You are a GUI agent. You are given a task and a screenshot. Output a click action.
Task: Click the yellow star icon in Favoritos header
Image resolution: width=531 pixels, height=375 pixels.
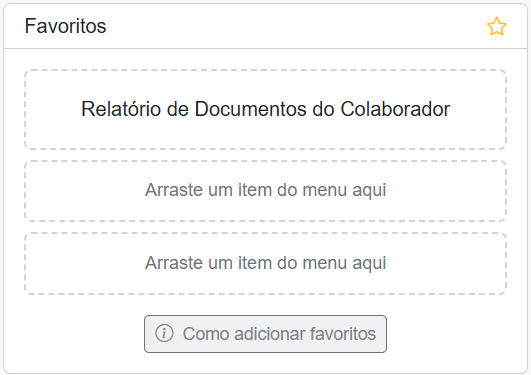coord(496,26)
